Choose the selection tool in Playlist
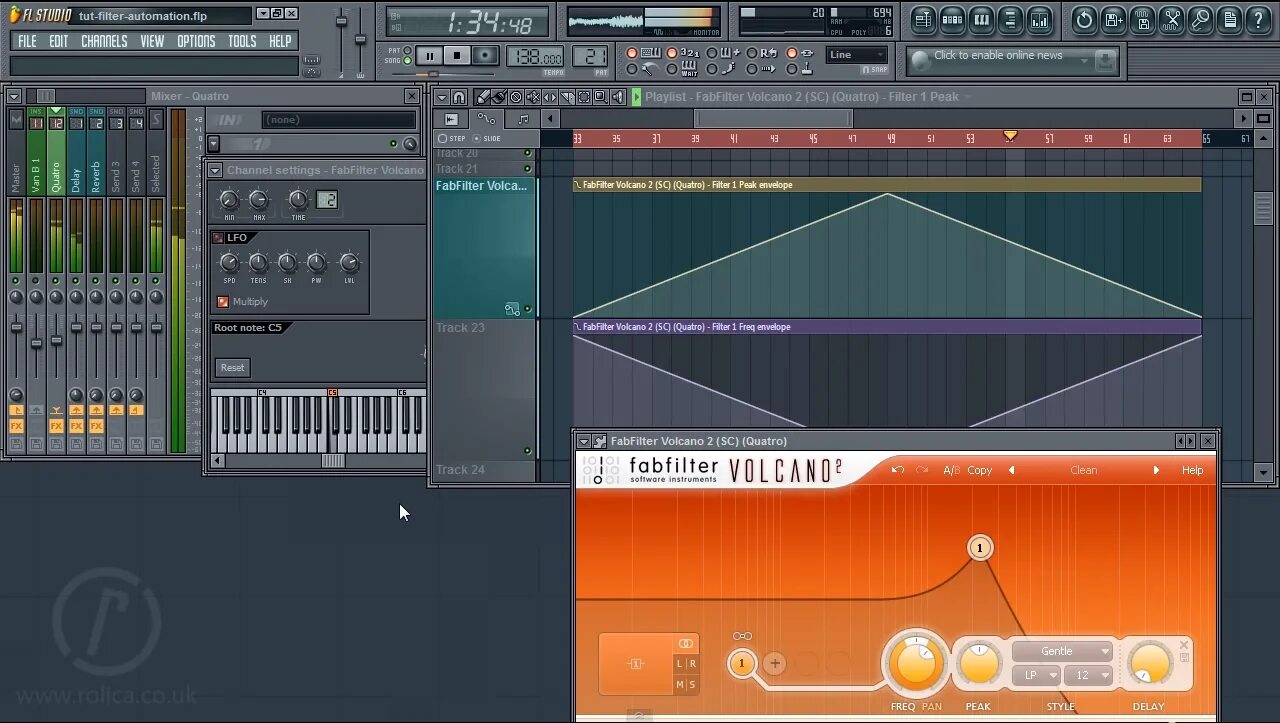1280x723 pixels. coord(584,97)
